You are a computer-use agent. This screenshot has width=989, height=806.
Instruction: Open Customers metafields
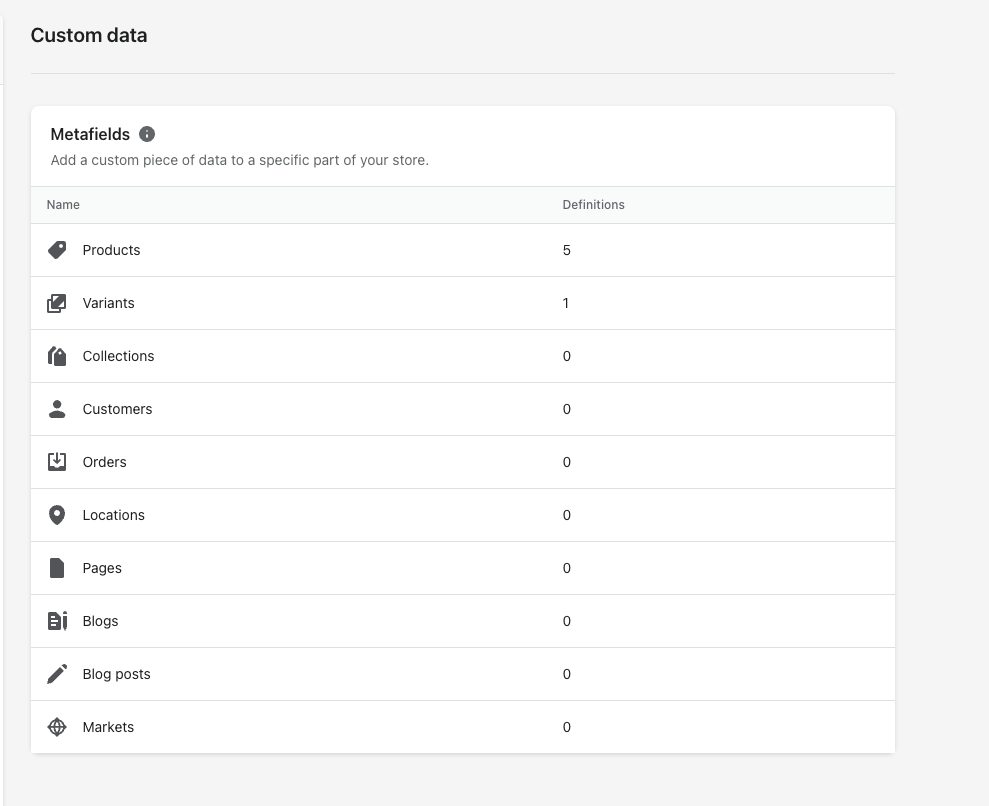click(117, 409)
